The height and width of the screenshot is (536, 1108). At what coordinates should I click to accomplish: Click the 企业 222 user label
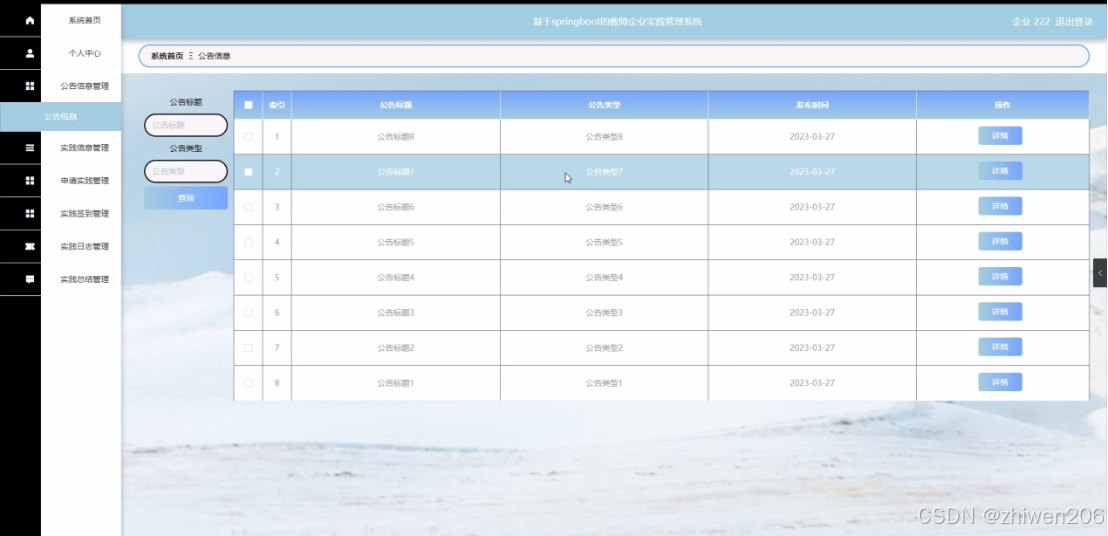[1031, 22]
